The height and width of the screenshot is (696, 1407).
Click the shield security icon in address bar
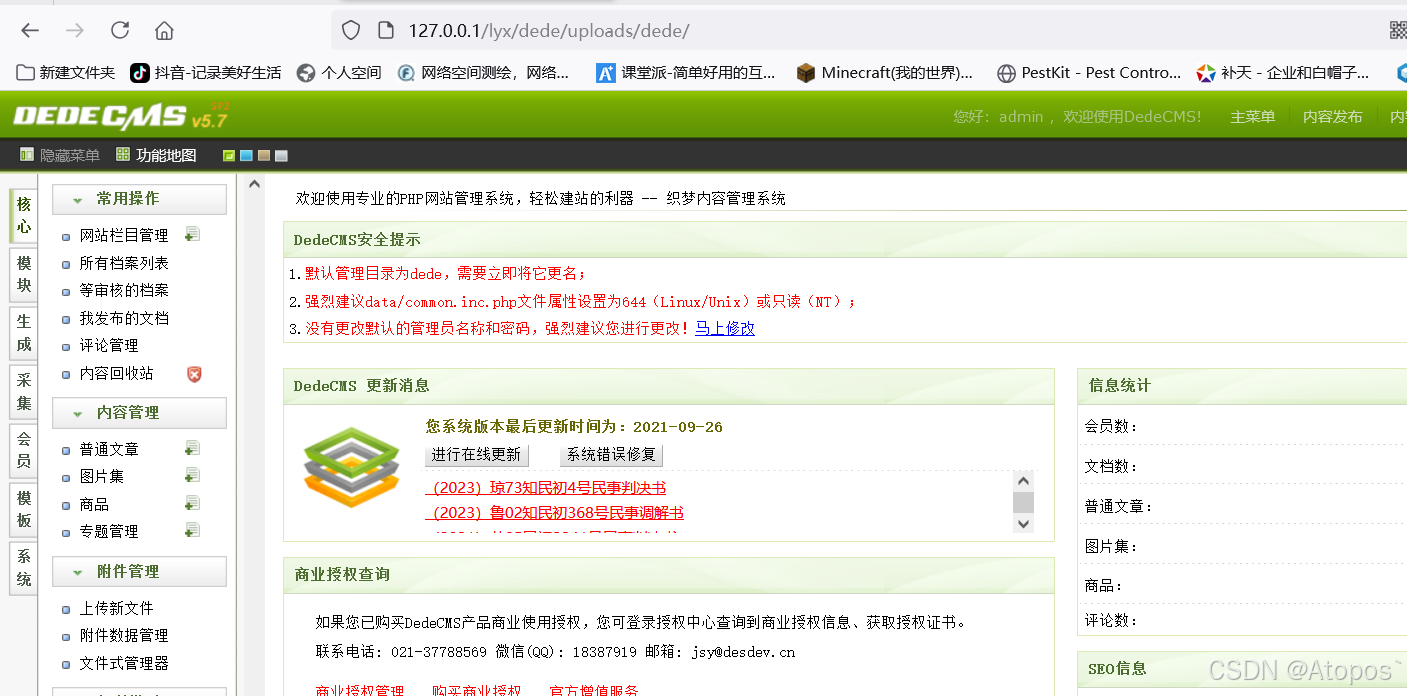click(x=351, y=31)
